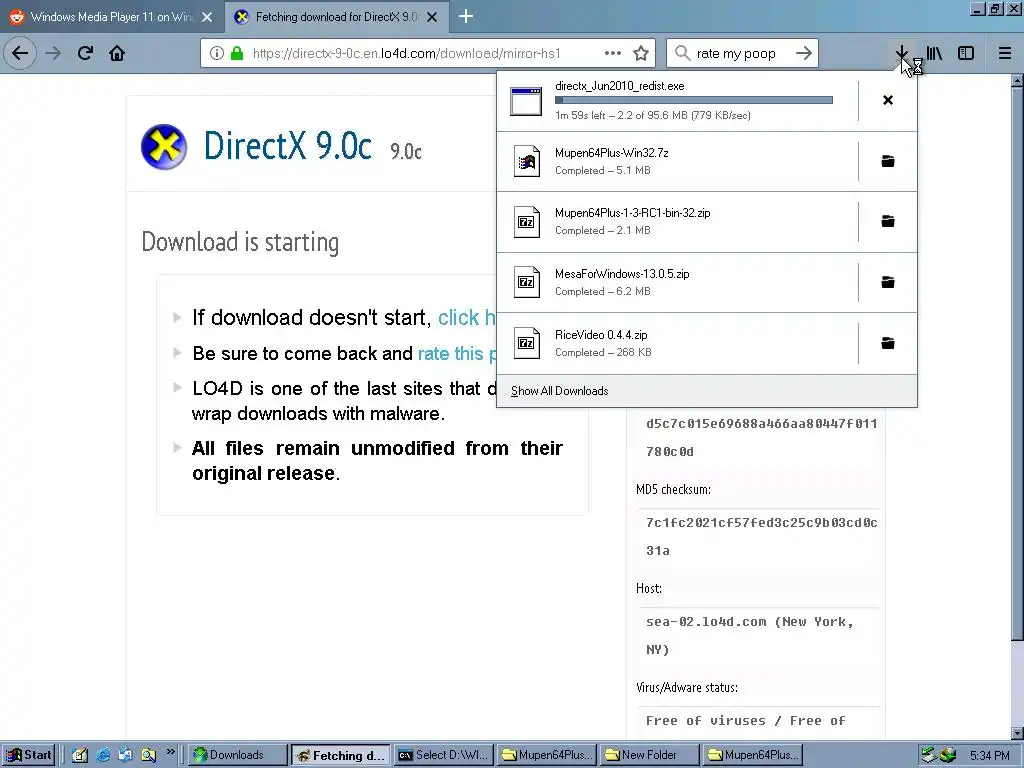
Task: Open the Windows Start menu
Action: pyautogui.click(x=29, y=755)
